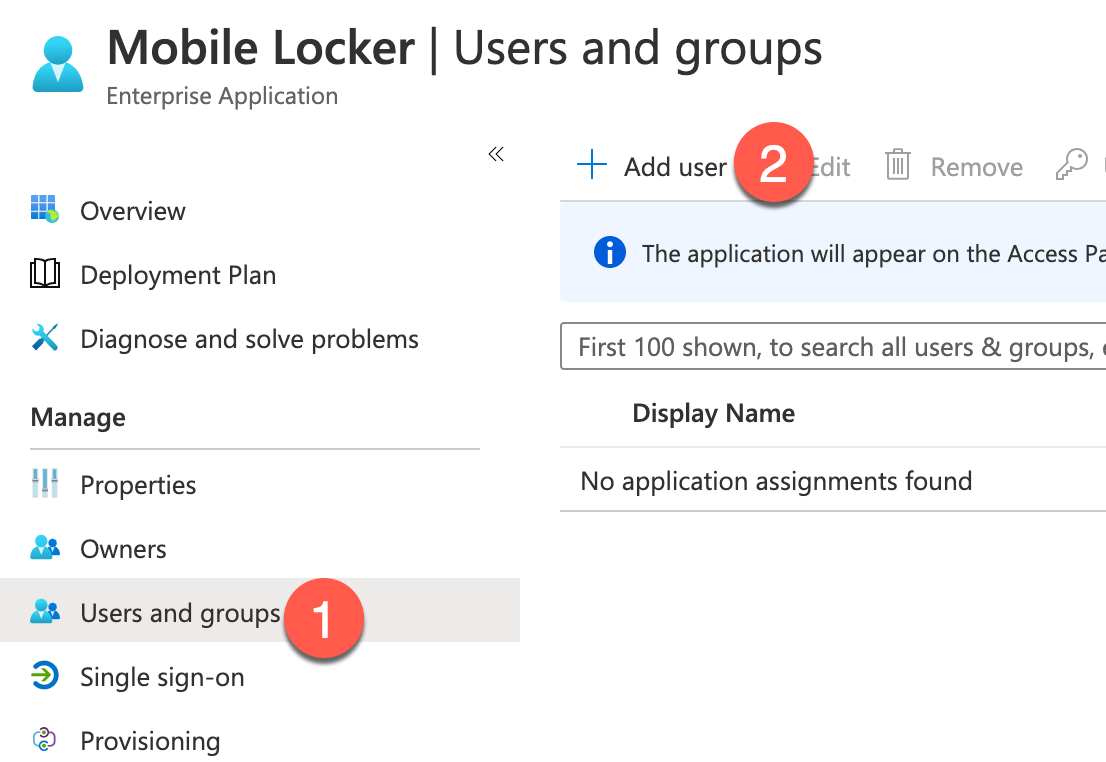
Task: Click the application Access Panel info message
Action: coord(874,254)
